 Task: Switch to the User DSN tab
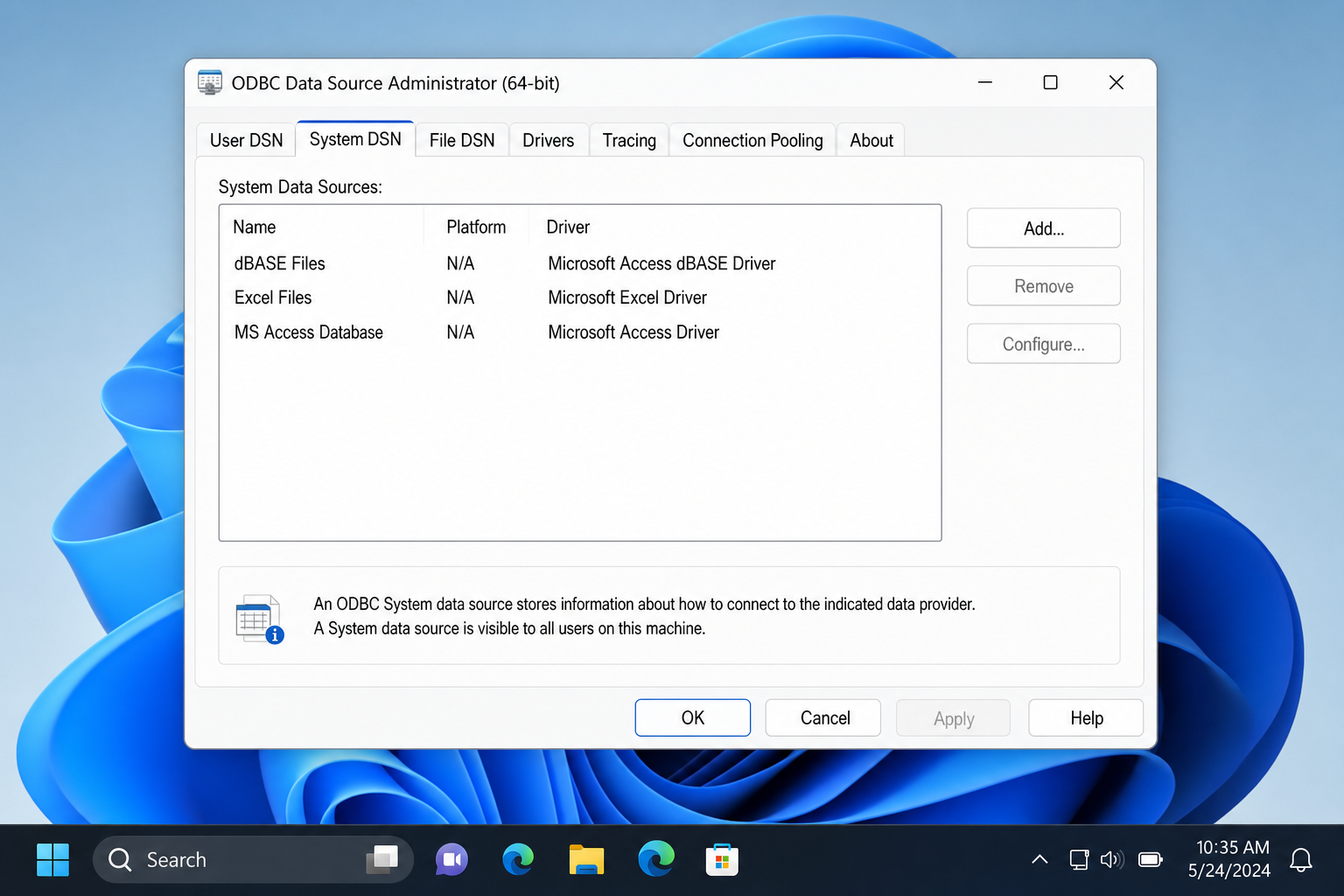coord(246,140)
